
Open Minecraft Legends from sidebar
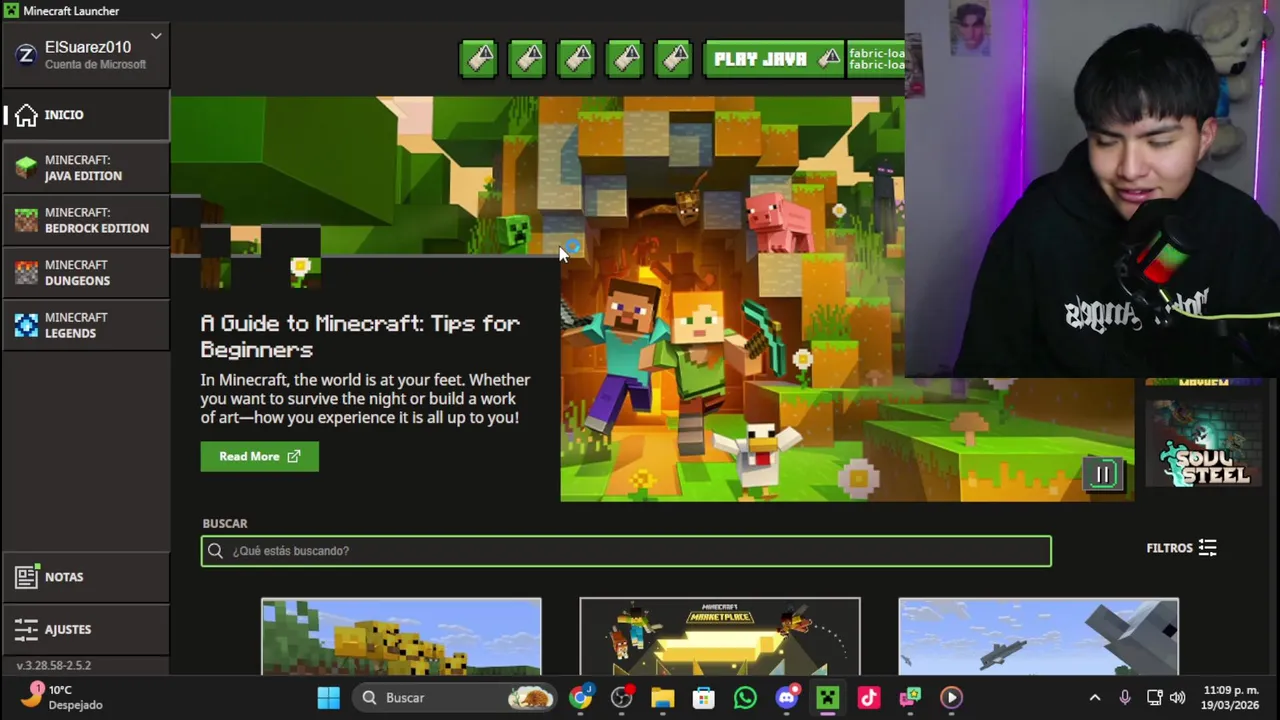click(86, 325)
